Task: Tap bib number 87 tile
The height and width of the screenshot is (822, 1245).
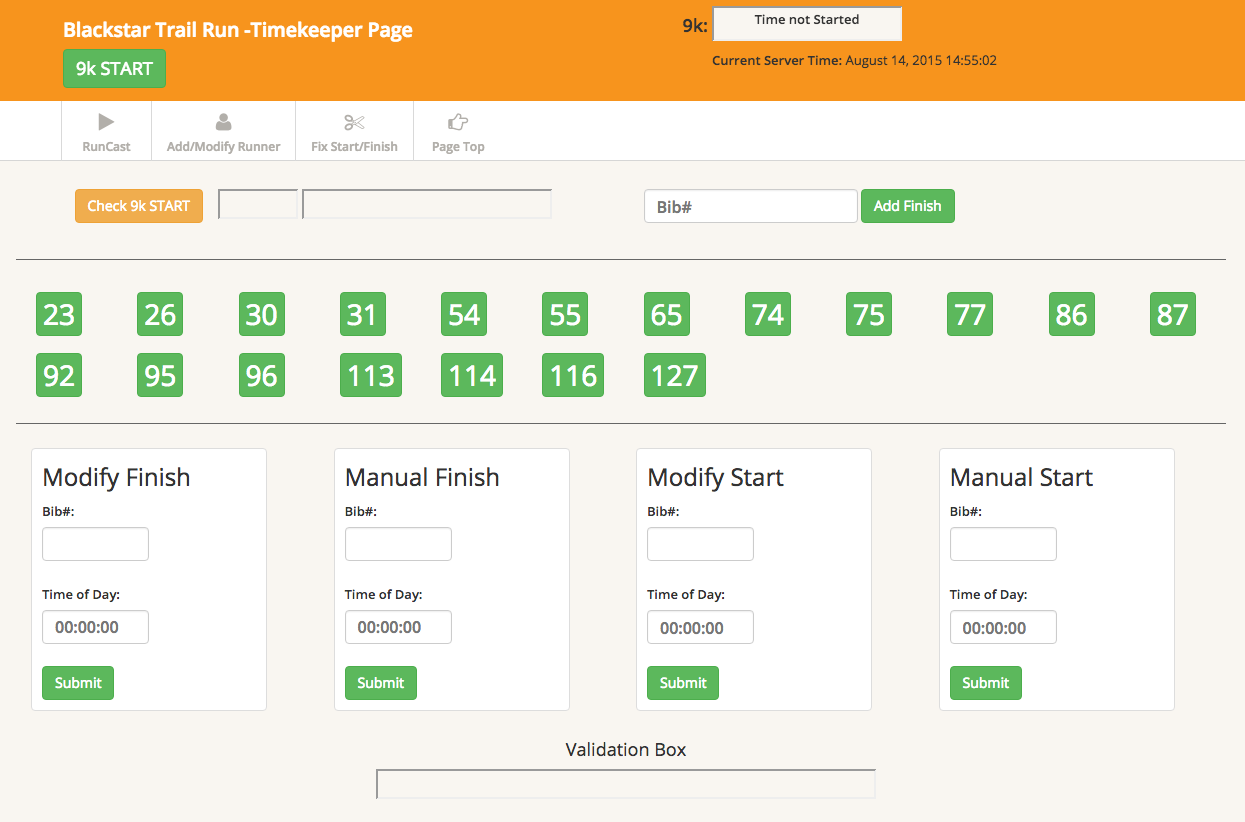Action: pyautogui.click(x=1172, y=315)
